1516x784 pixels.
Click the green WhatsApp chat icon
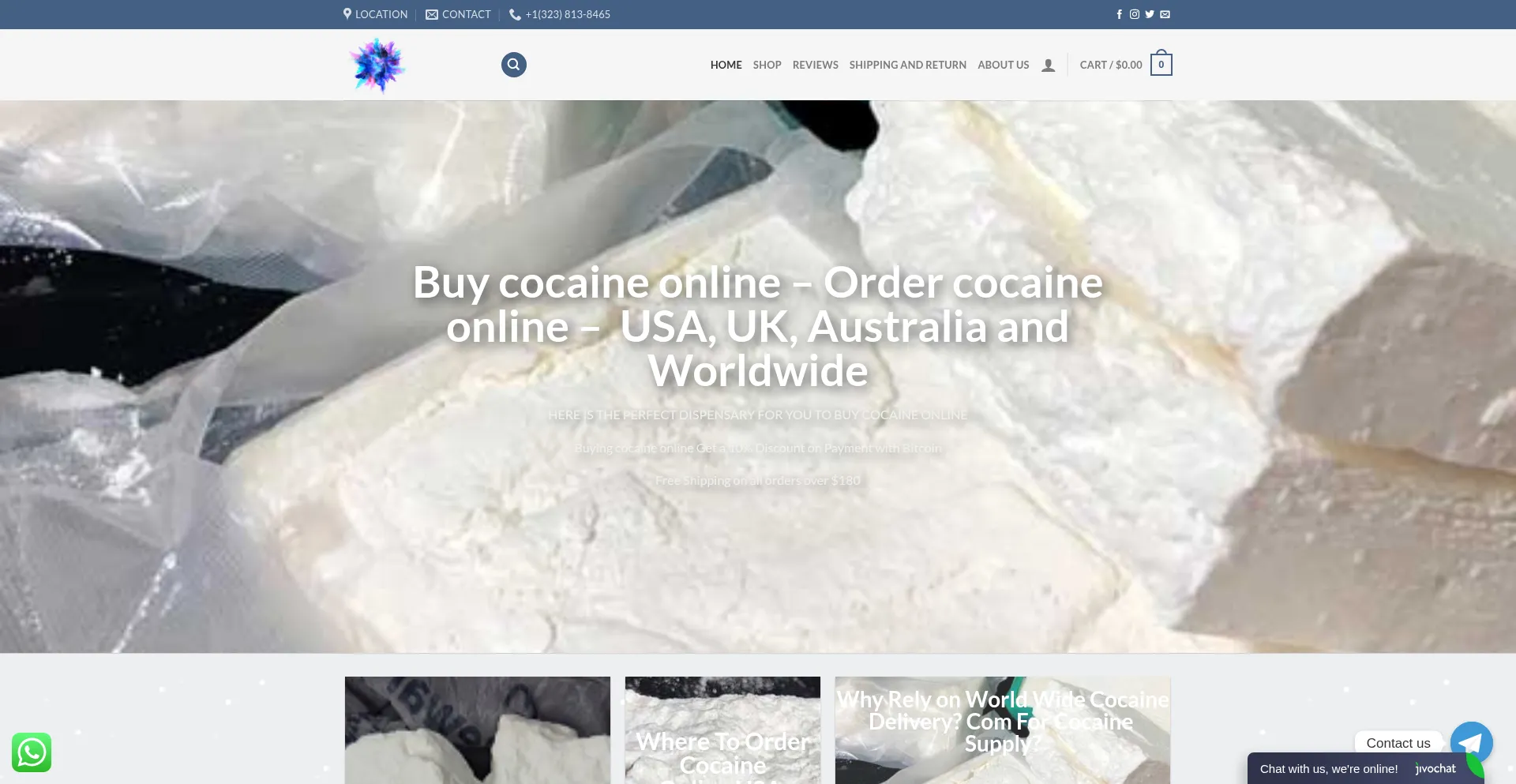tap(32, 752)
